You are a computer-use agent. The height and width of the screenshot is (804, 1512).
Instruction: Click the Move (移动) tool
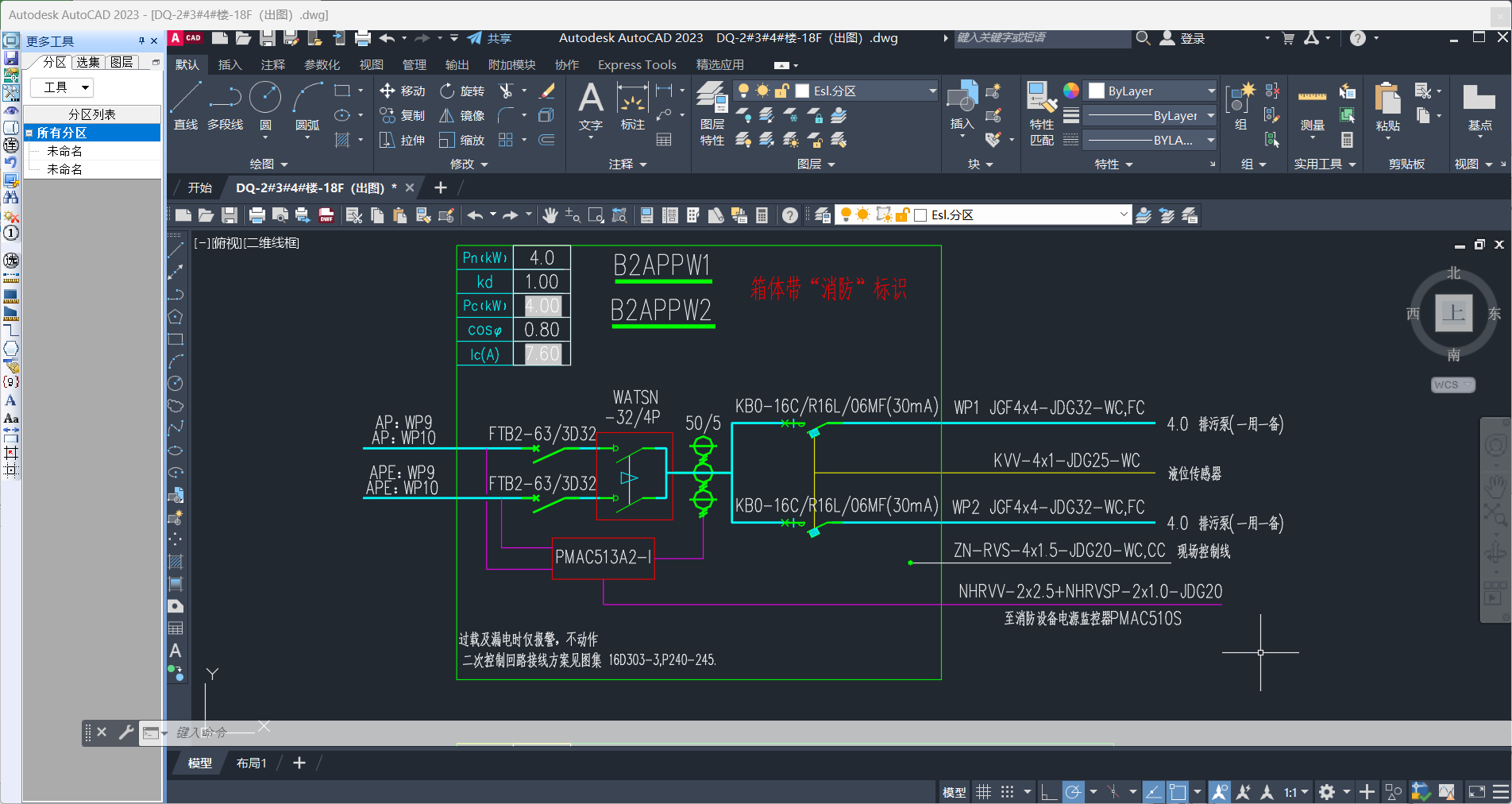[x=403, y=91]
